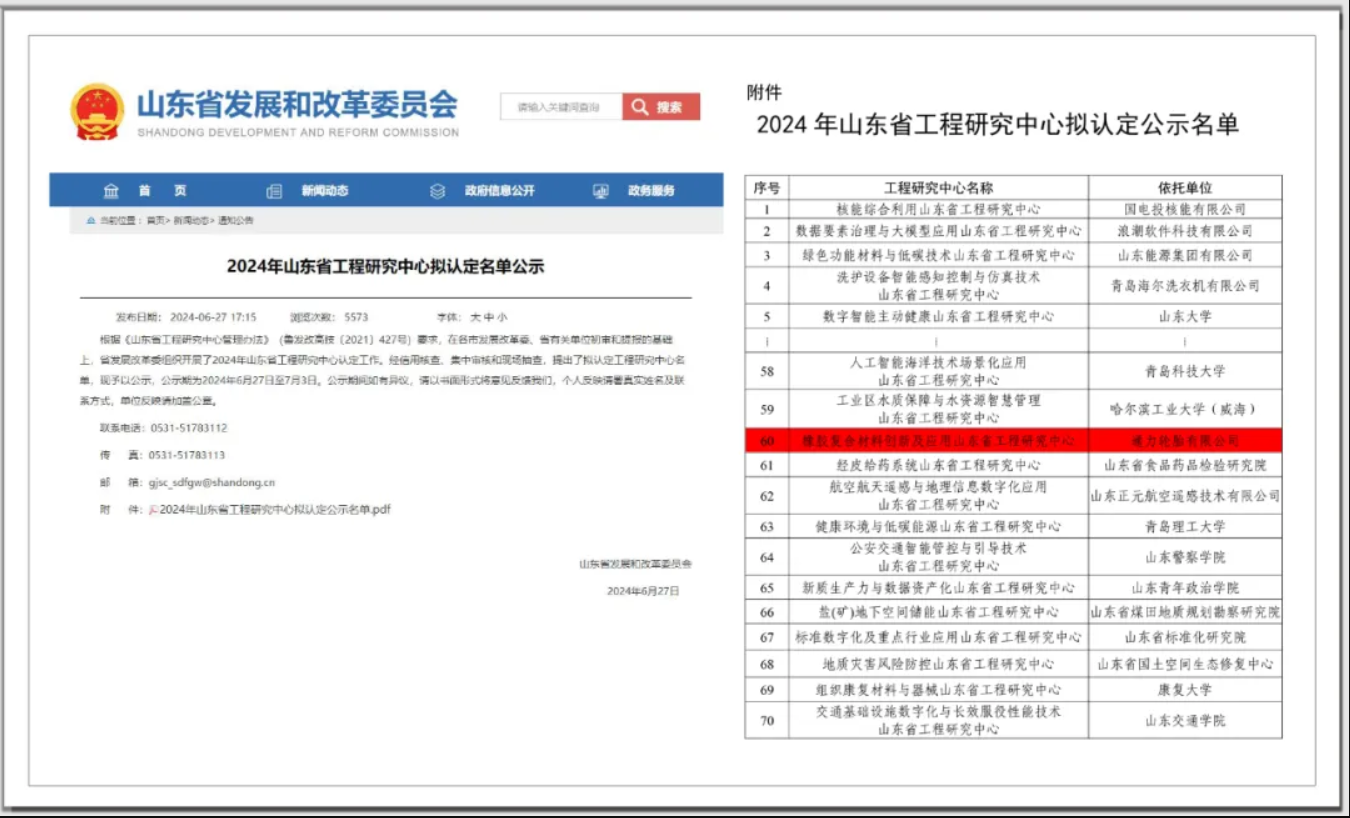The height and width of the screenshot is (818, 1350).
Task: Set font size to 大
Action: pyautogui.click(x=475, y=317)
